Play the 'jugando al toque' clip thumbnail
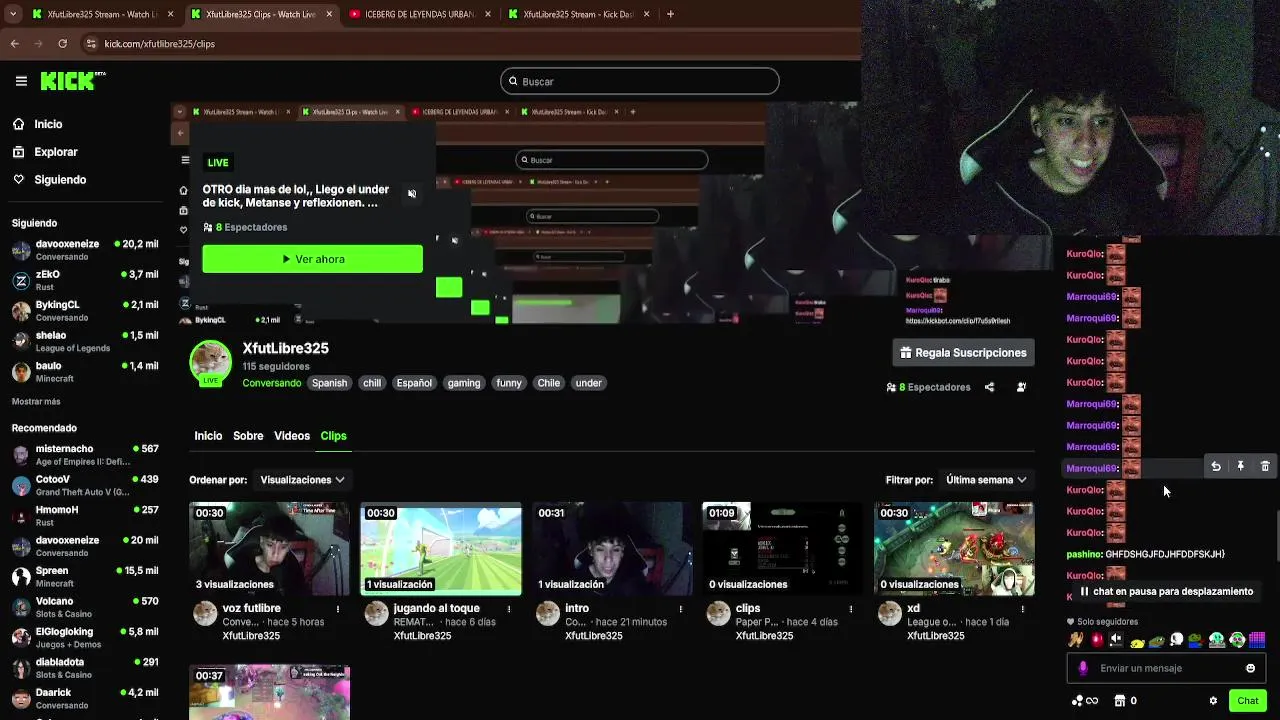The width and height of the screenshot is (1280, 720). [x=441, y=549]
